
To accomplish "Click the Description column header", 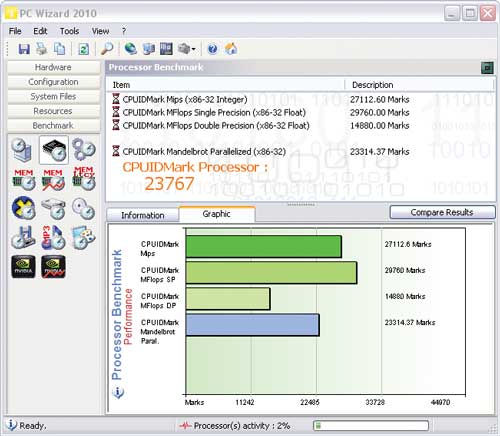I will tap(419, 85).
